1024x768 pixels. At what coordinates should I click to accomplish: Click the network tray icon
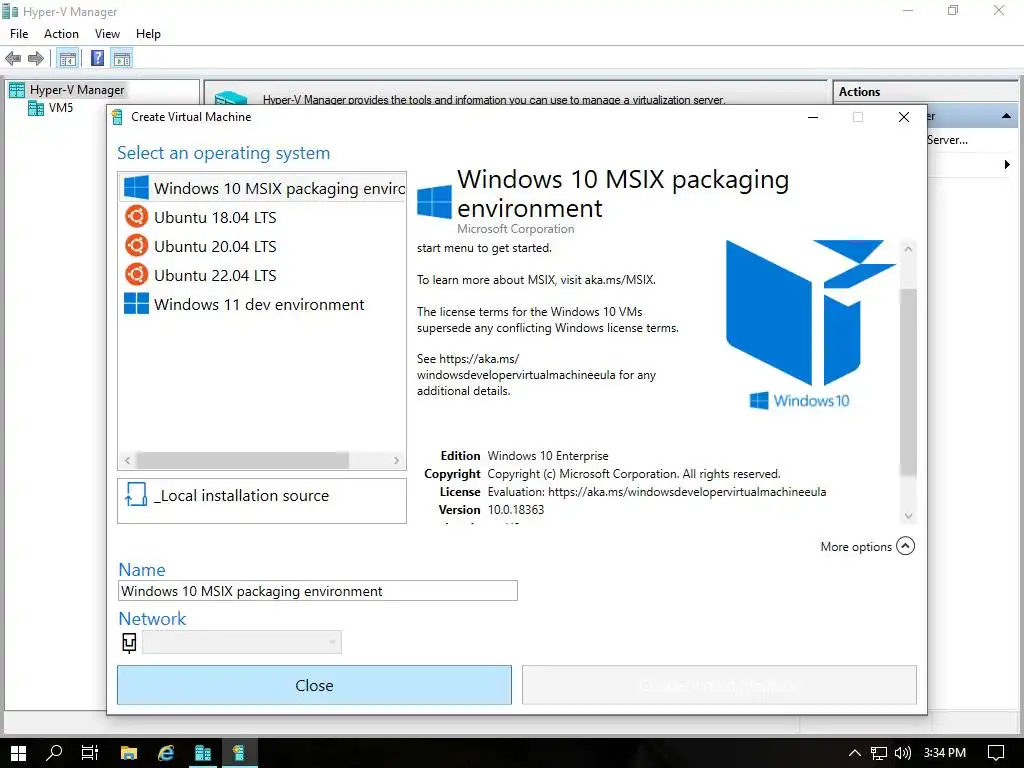[x=879, y=753]
